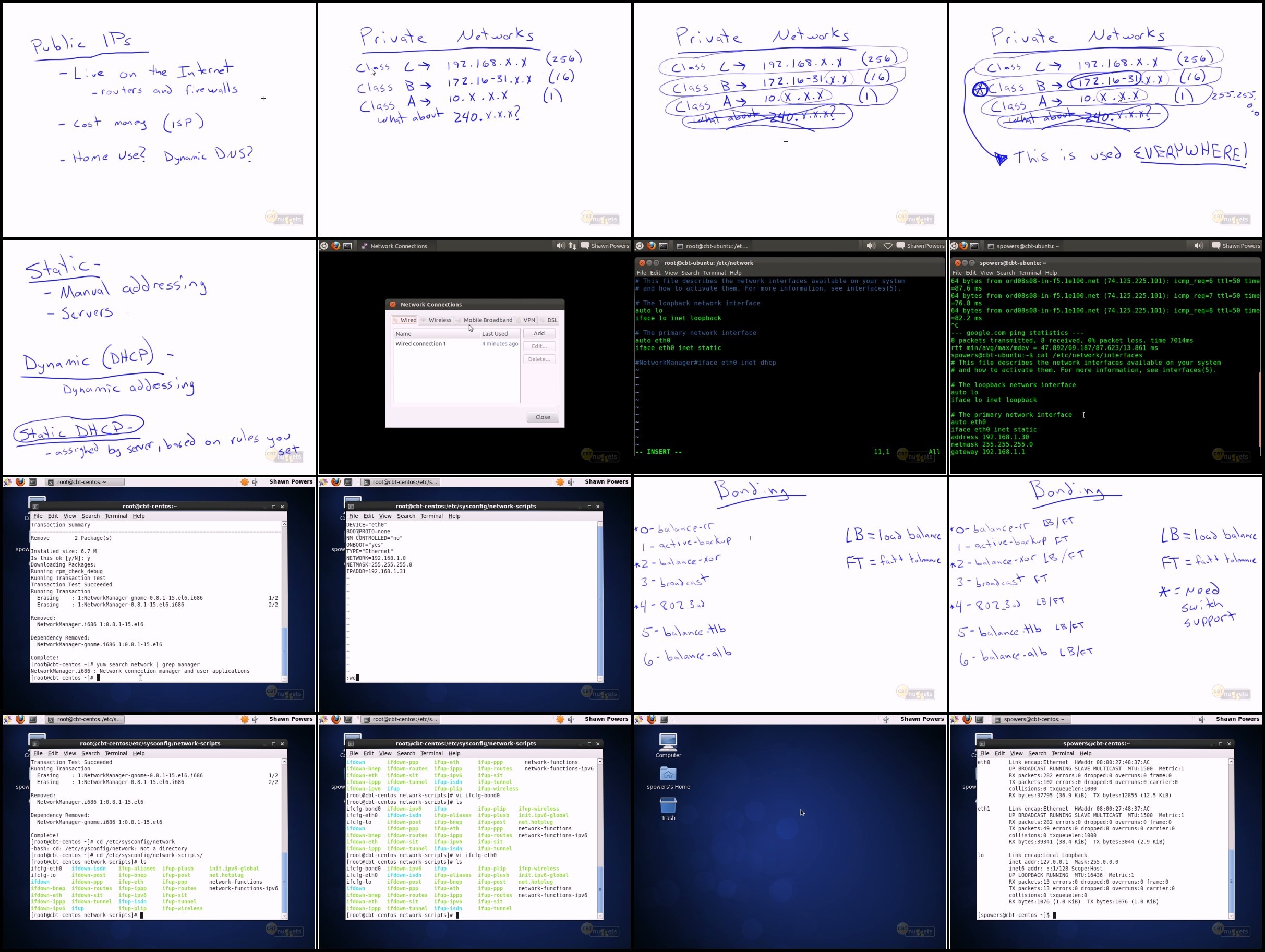Click 'Shawn Powers' on the empty CentOS desktop panel
Image resolution: width=1265 pixels, height=952 pixels.
coord(922,719)
